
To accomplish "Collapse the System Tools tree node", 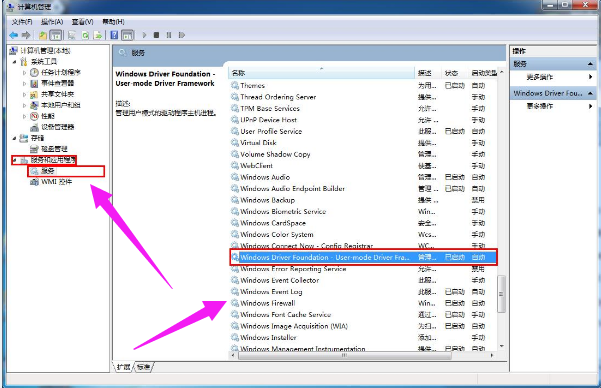I will tap(14, 62).
